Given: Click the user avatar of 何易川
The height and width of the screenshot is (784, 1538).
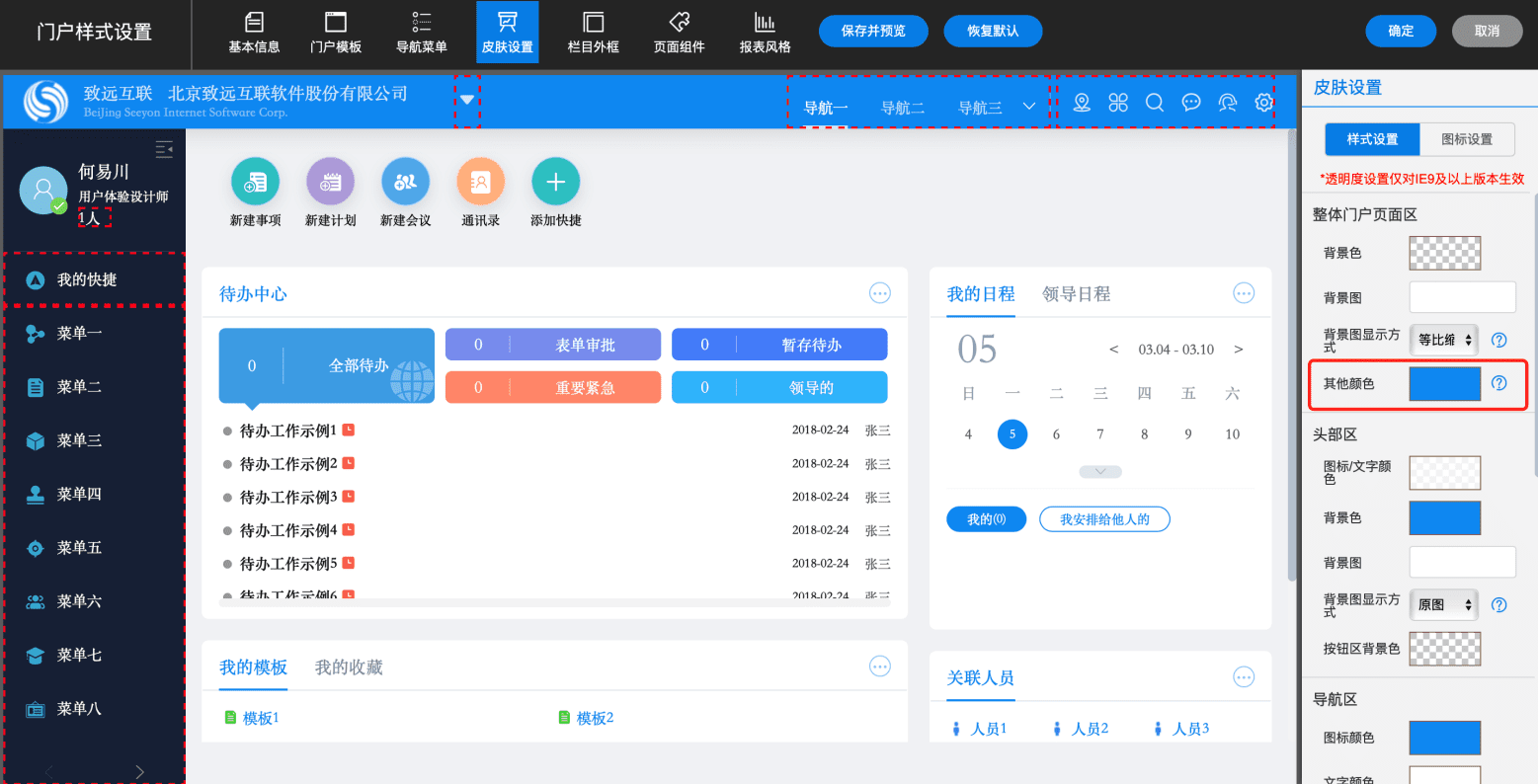Looking at the screenshot, I should click(43, 191).
